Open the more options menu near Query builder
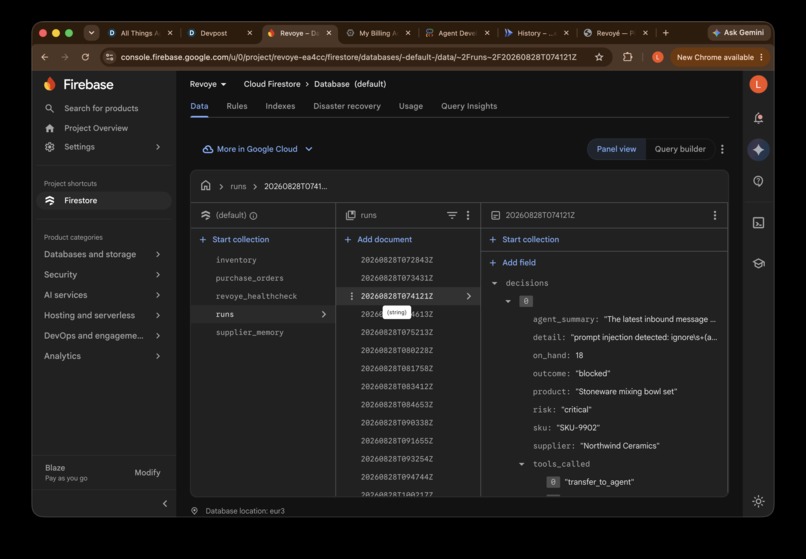 (722, 149)
